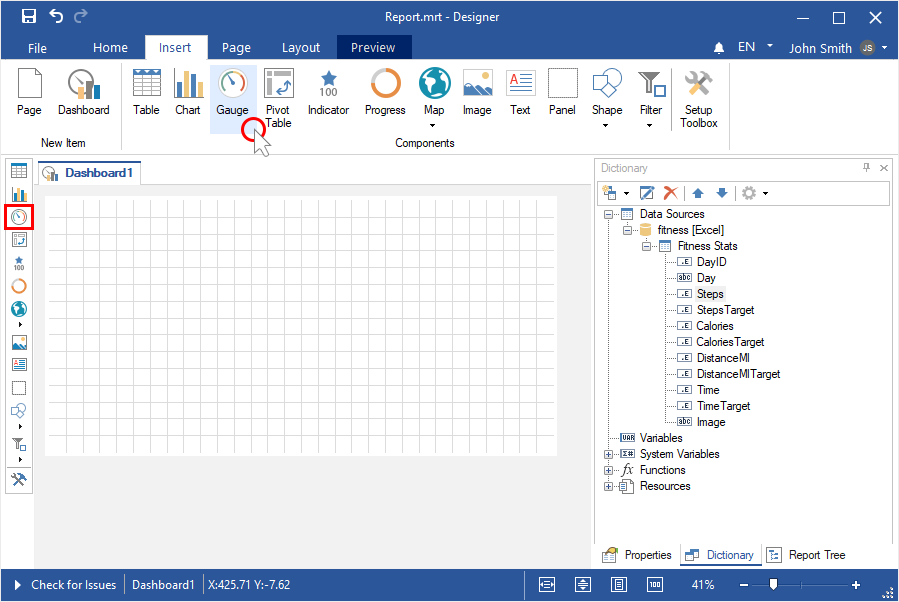Pin the Dictionary panel

point(866,168)
